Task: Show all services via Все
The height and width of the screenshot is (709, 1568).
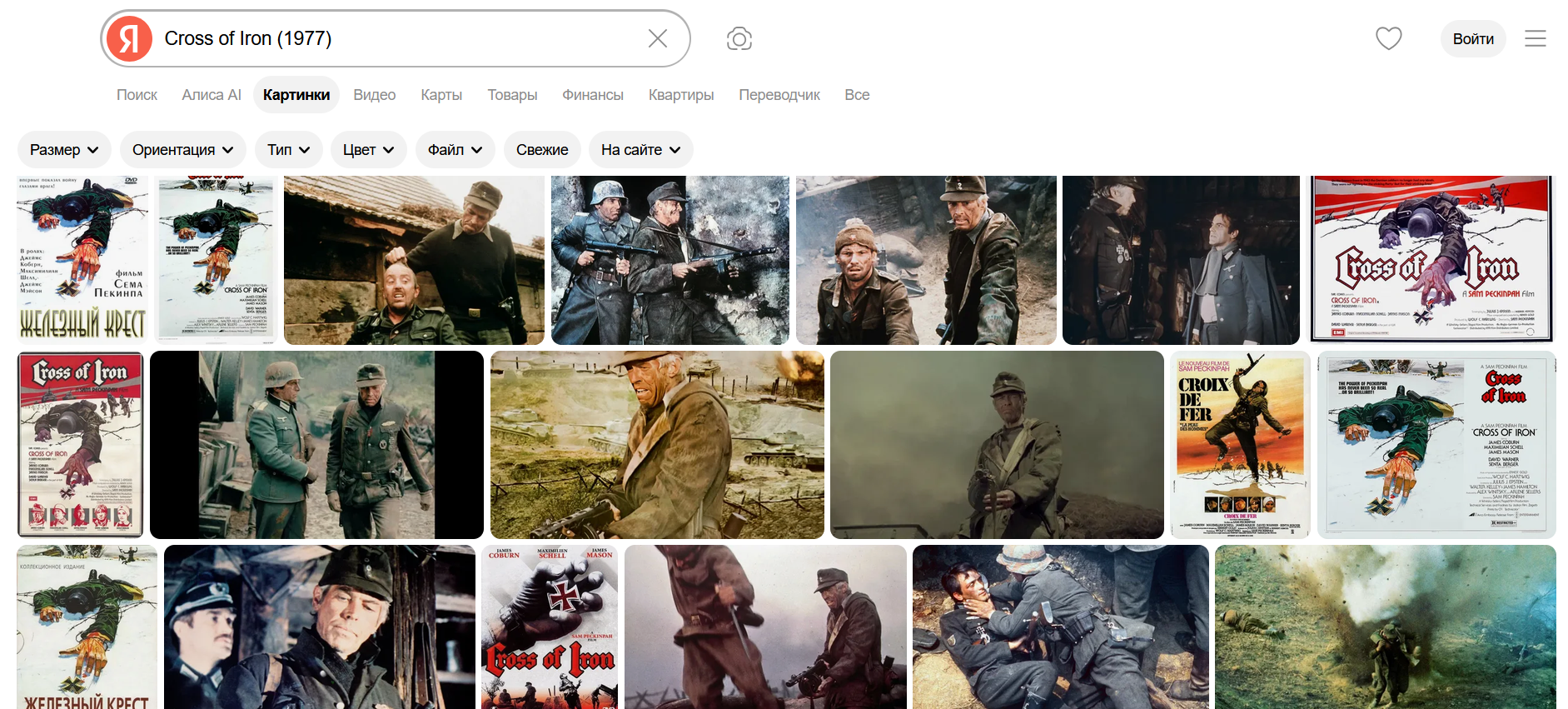Action: point(857,95)
